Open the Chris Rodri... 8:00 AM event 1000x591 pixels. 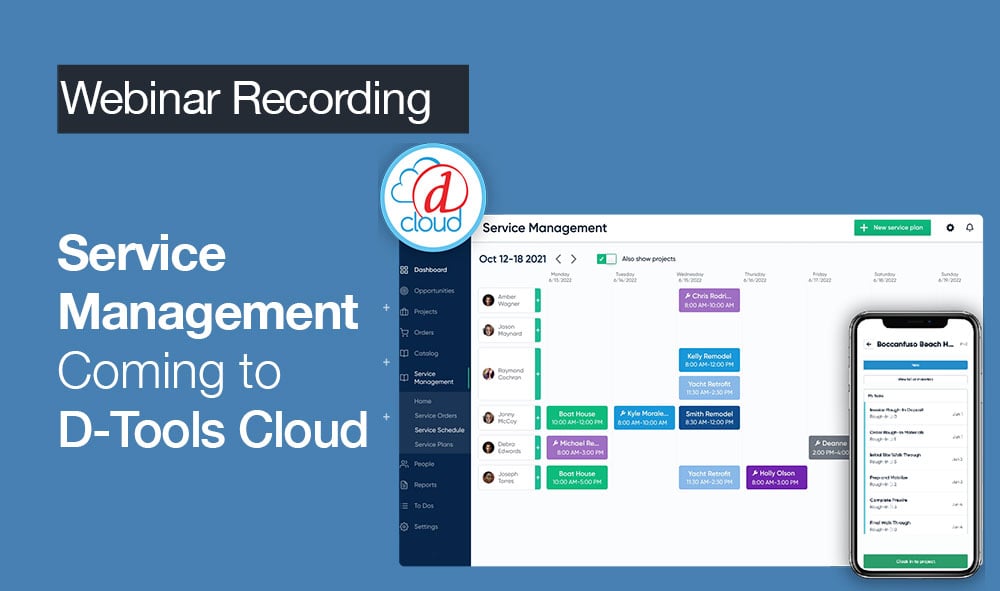709,300
